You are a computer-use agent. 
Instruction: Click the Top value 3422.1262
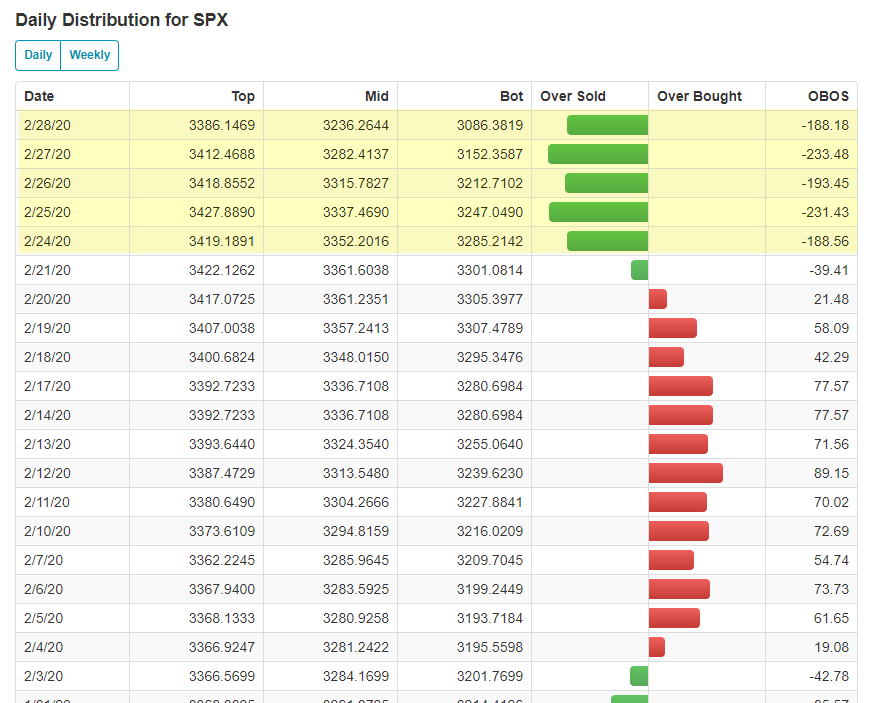click(x=221, y=270)
